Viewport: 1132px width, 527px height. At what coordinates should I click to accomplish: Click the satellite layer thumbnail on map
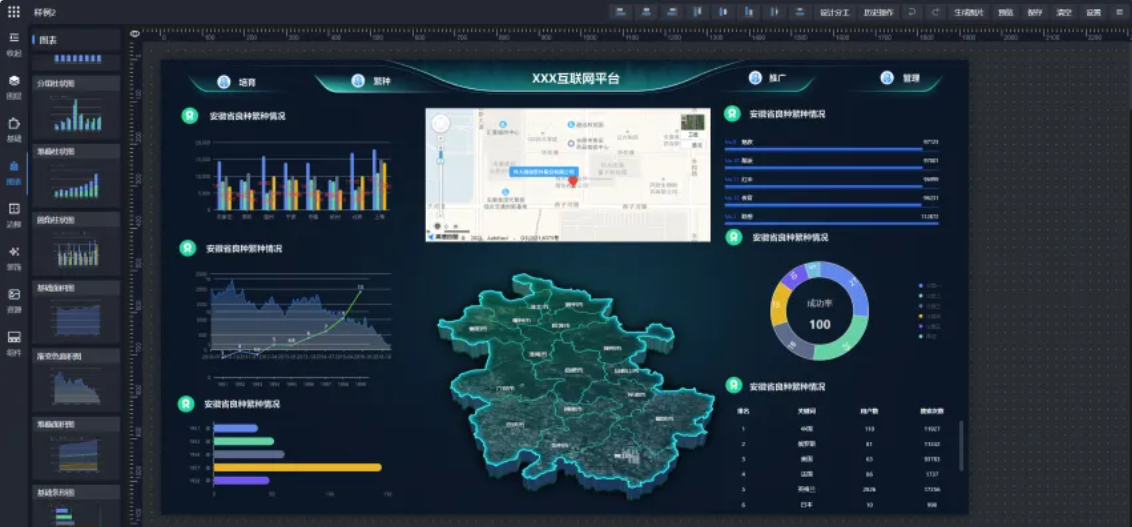point(692,123)
